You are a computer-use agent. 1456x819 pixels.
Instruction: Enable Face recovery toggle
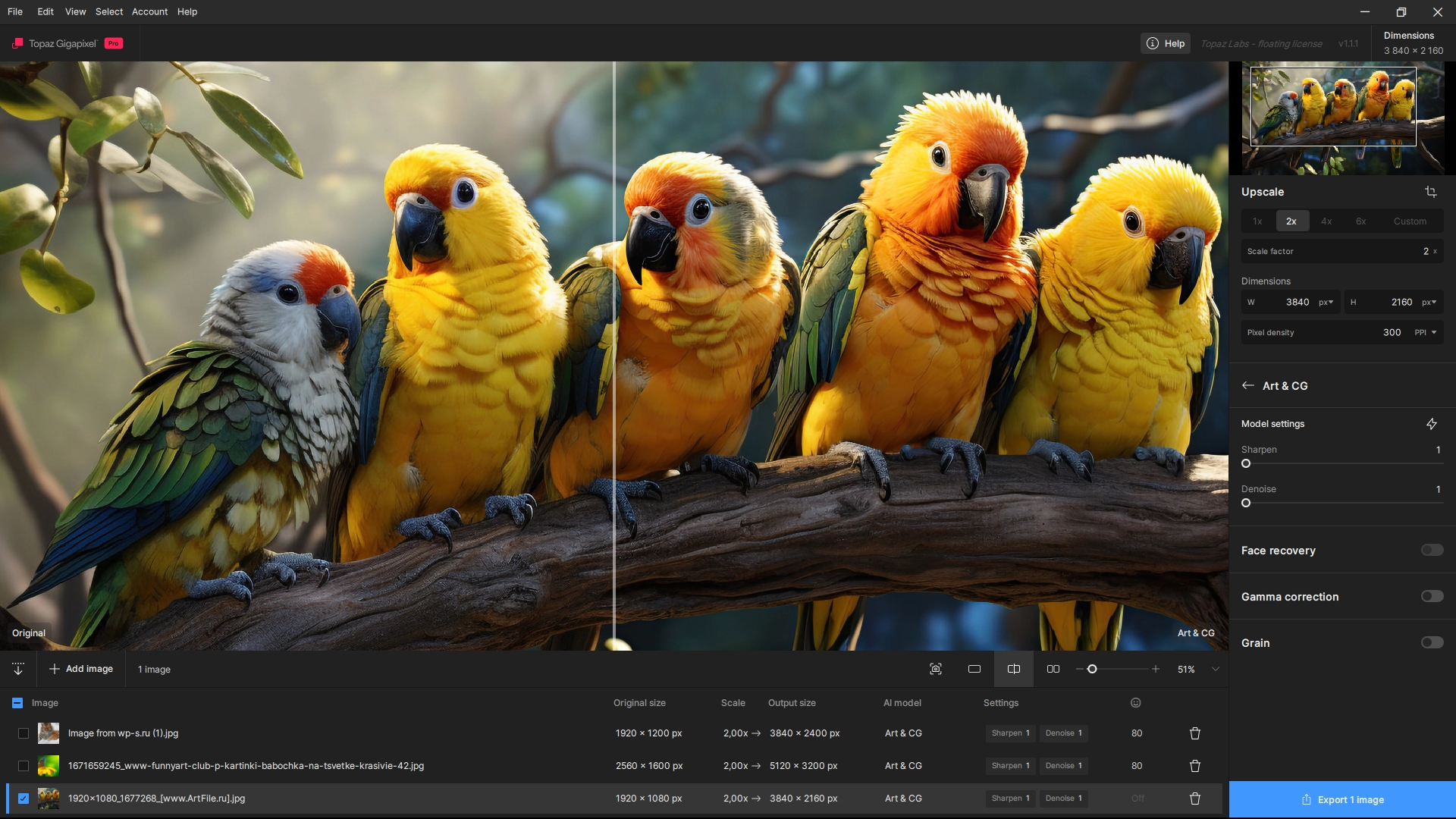pos(1432,550)
